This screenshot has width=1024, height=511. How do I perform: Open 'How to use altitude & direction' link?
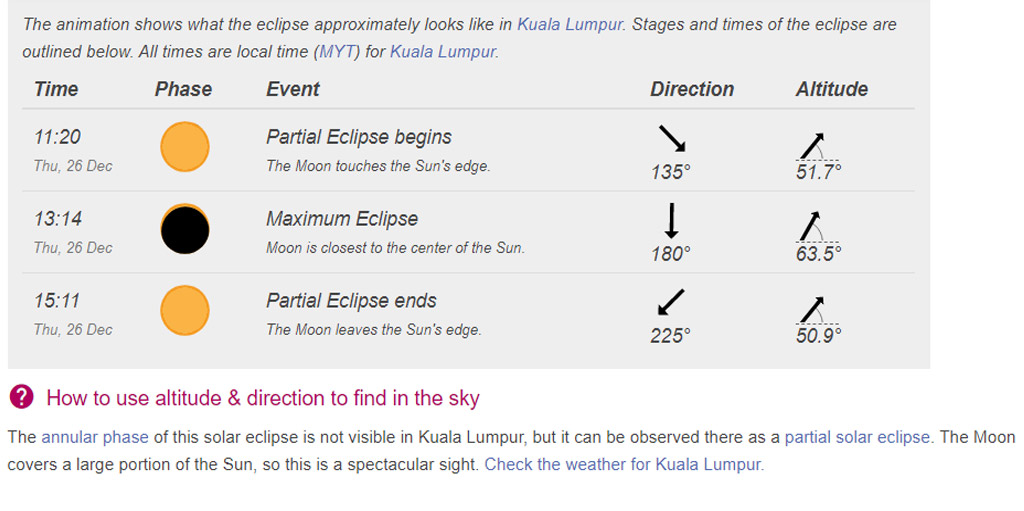coord(263,398)
